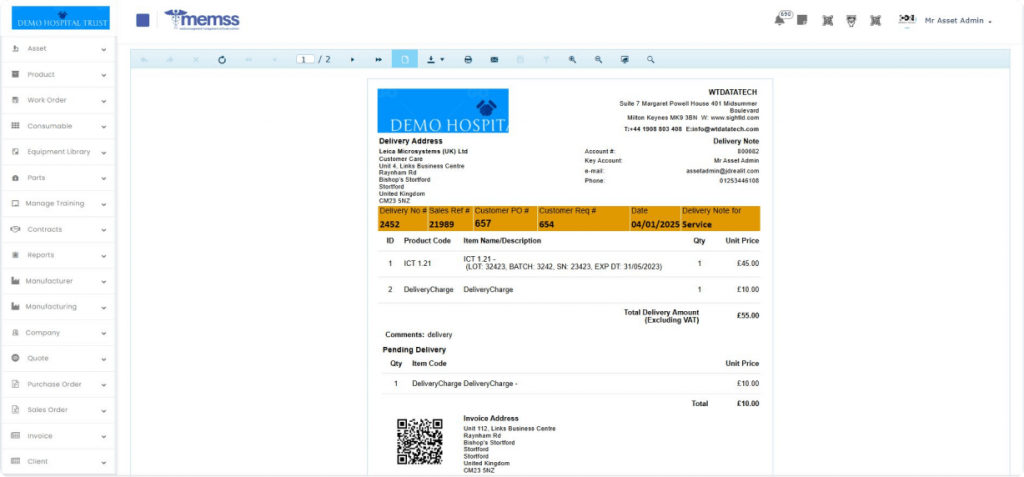The height and width of the screenshot is (477, 1024).
Task: Open the Reports sidebar menu
Action: 58,255
